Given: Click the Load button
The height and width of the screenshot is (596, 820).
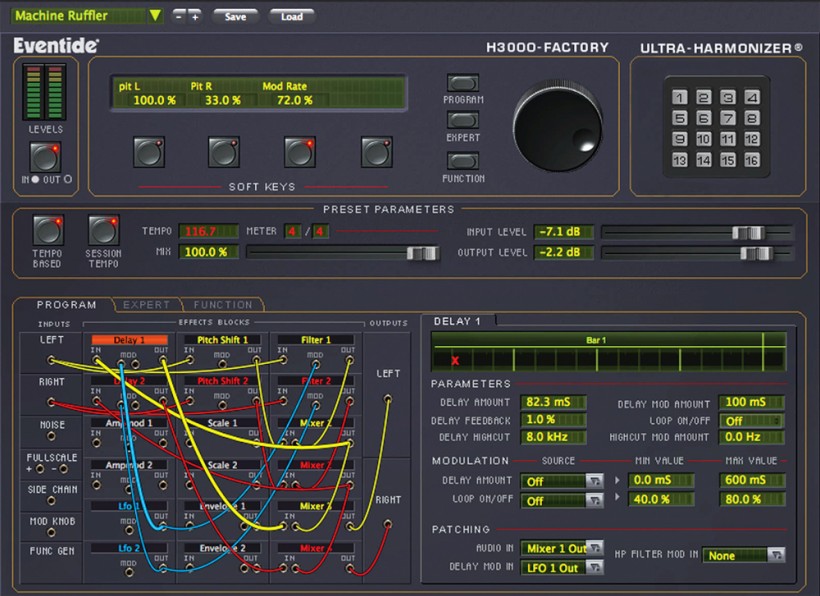Looking at the screenshot, I should pyautogui.click(x=293, y=15).
